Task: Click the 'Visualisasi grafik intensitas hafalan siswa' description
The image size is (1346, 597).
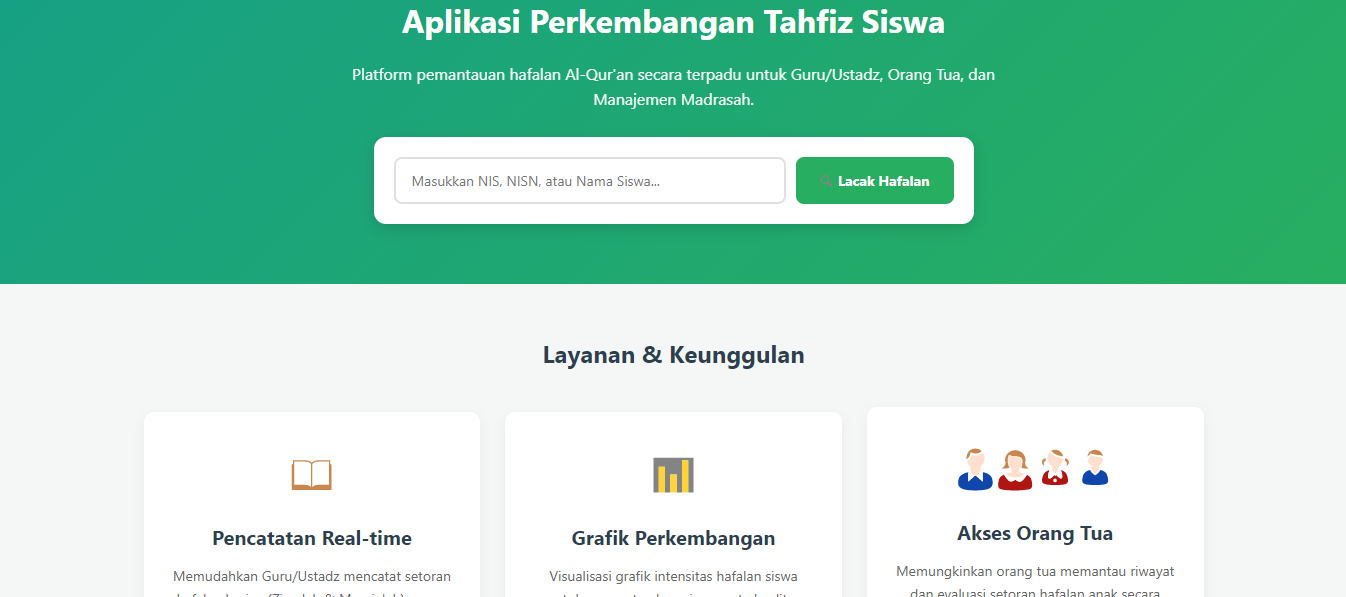Action: (x=673, y=583)
